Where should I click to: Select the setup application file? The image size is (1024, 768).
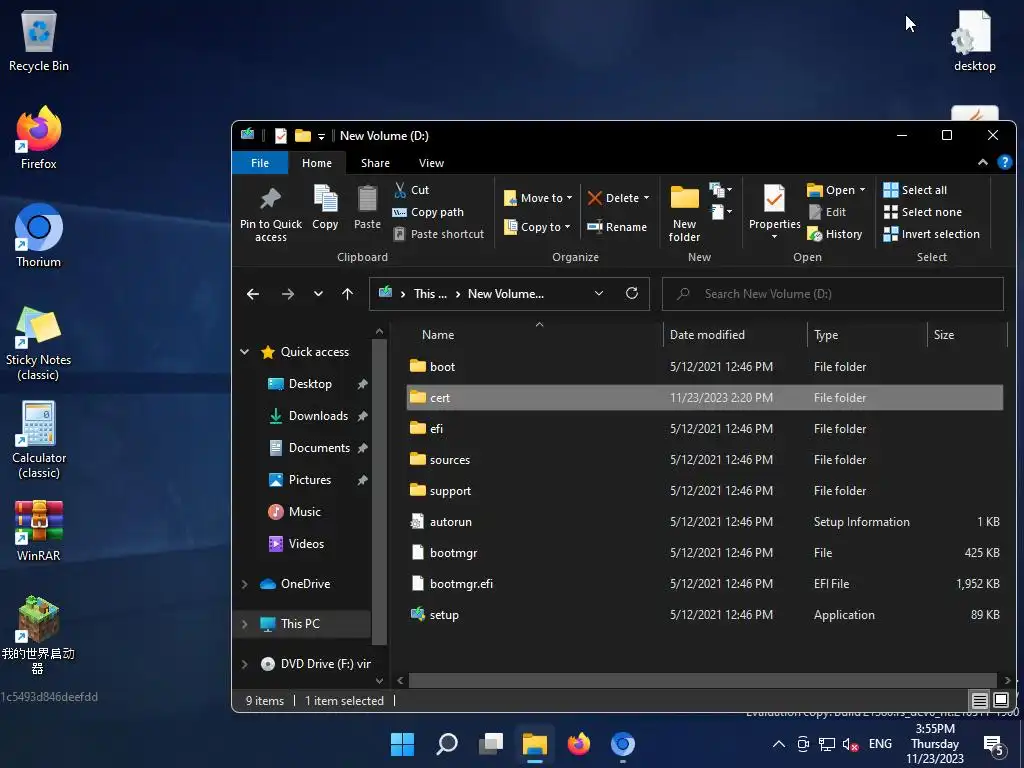click(705, 615)
